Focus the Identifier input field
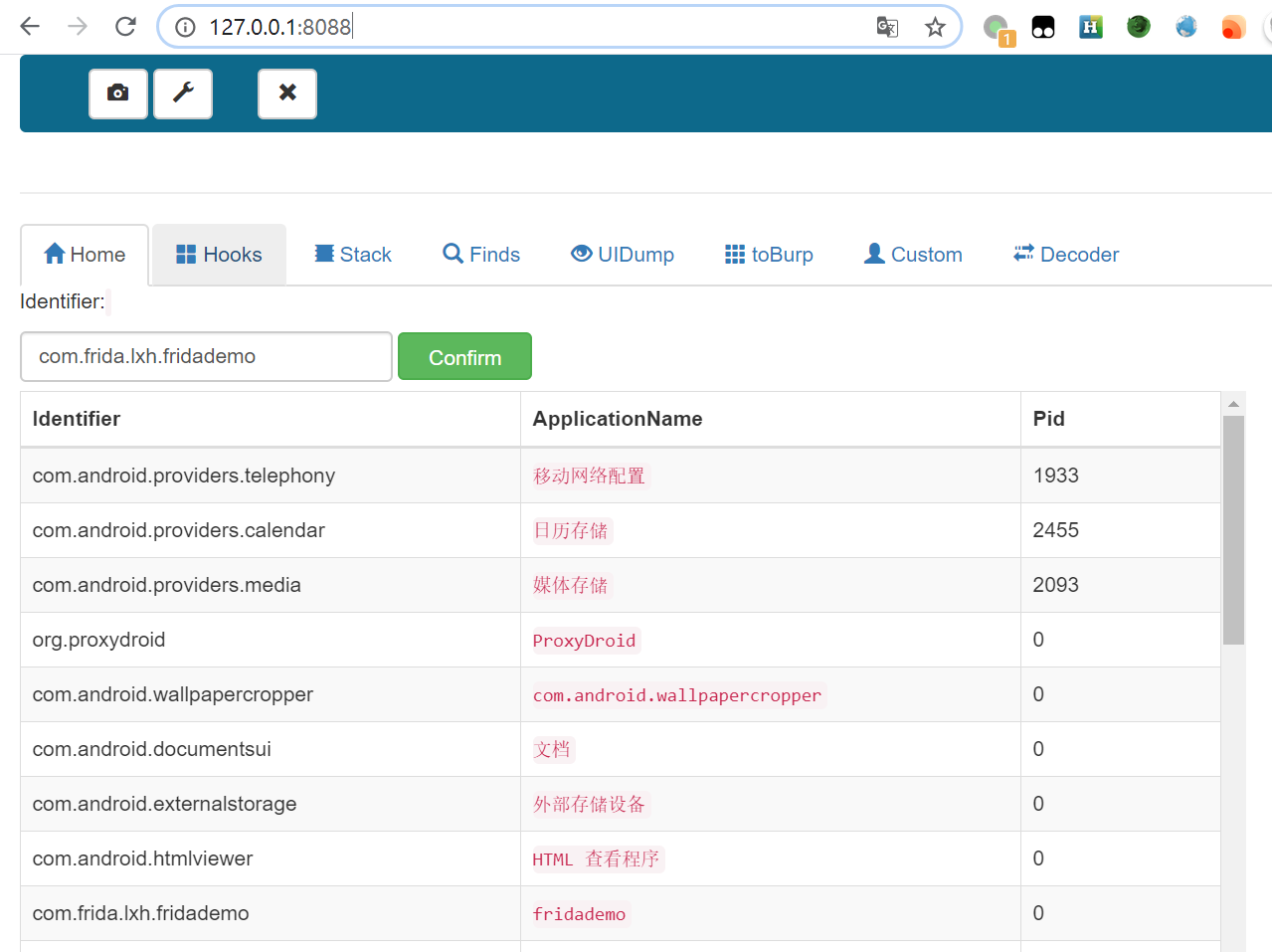 pos(206,356)
